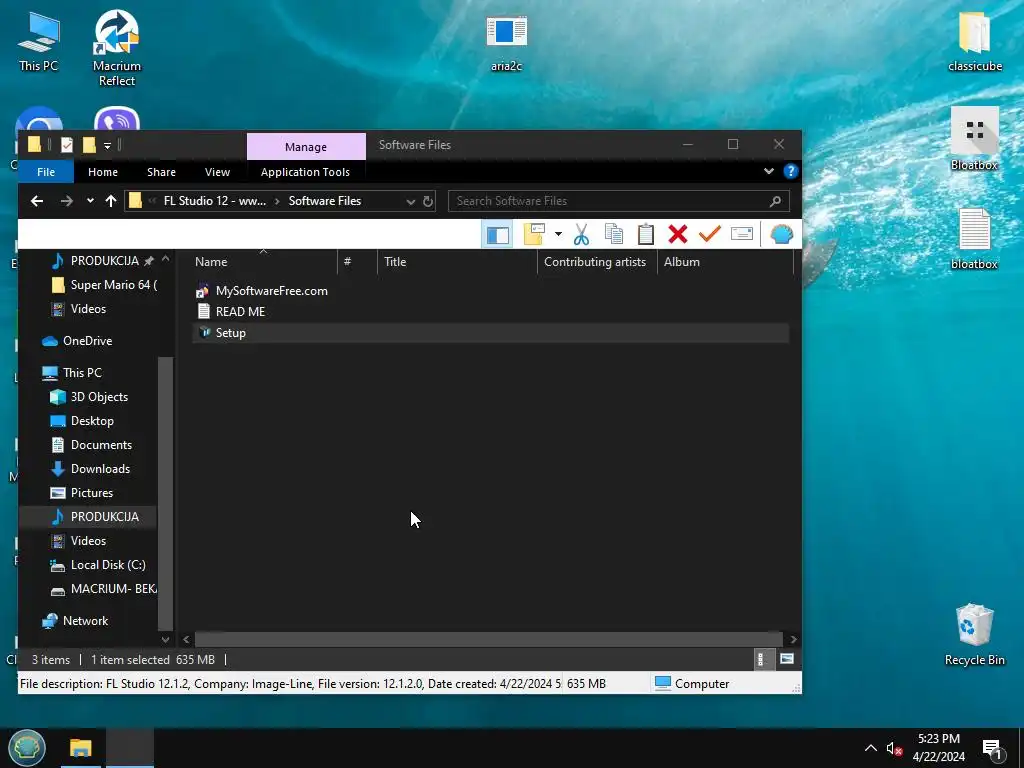This screenshot has height=768, width=1024.
Task: Open the address bar history dropdown
Action: 410,201
